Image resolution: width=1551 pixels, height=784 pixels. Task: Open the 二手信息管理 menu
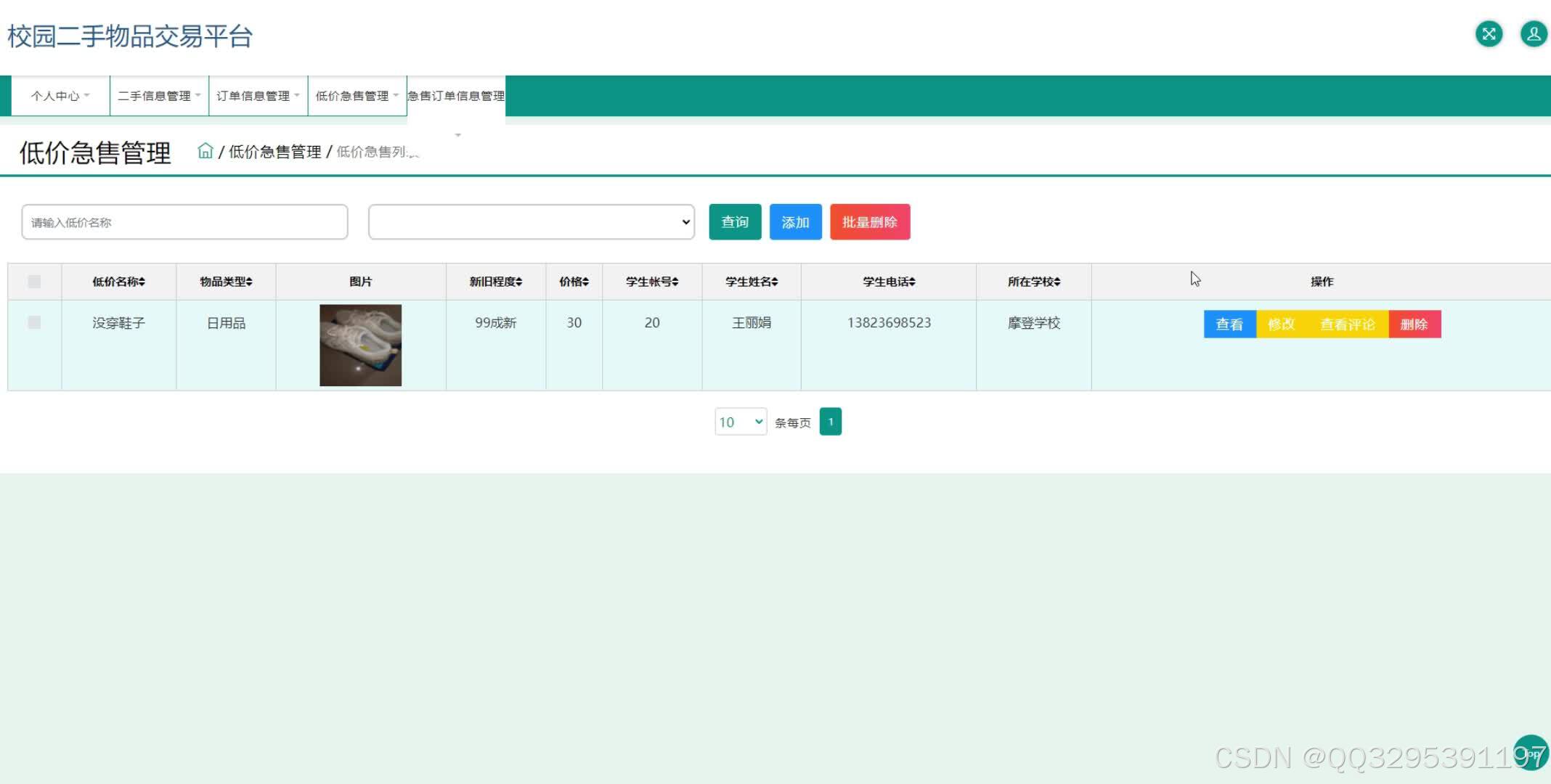159,96
